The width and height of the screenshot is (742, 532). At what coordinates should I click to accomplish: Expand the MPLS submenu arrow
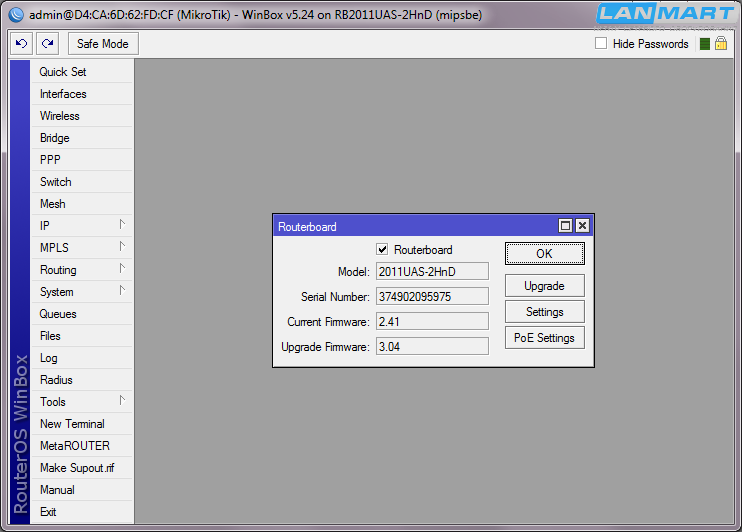[122, 246]
